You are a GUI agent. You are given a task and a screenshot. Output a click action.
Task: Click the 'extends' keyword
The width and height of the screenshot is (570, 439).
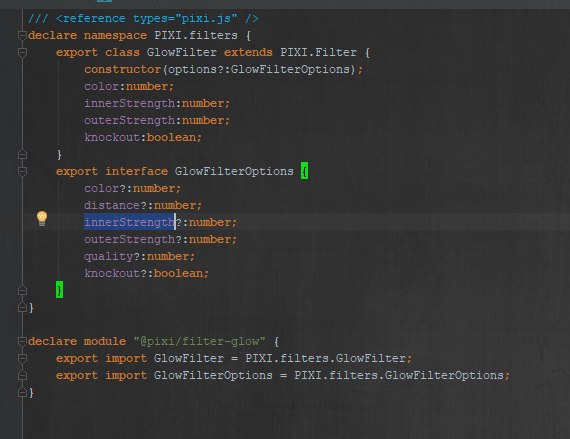pos(248,52)
